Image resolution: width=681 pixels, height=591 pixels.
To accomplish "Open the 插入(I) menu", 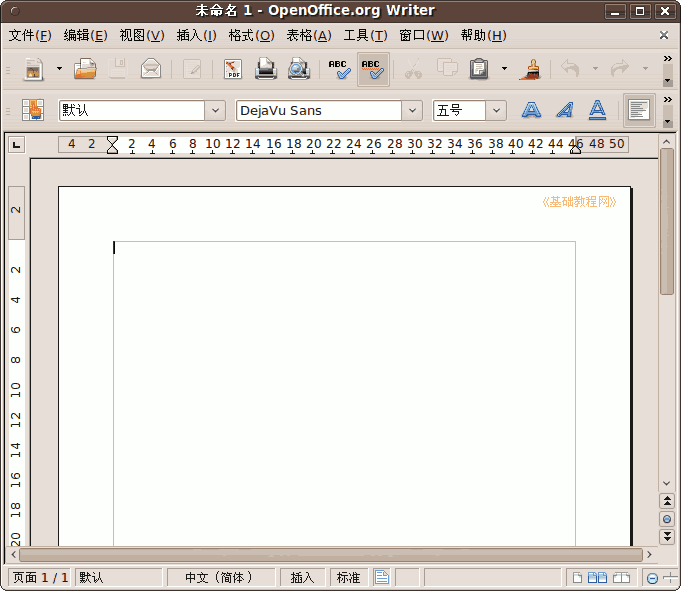I will (x=196, y=36).
